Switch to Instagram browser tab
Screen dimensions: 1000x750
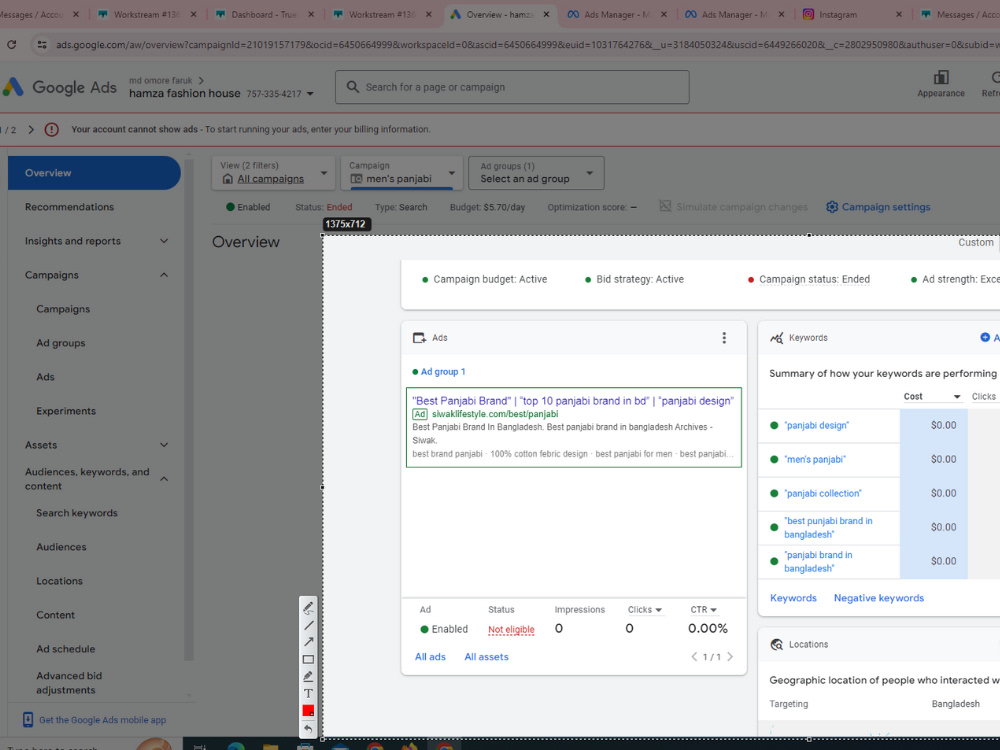coord(853,14)
